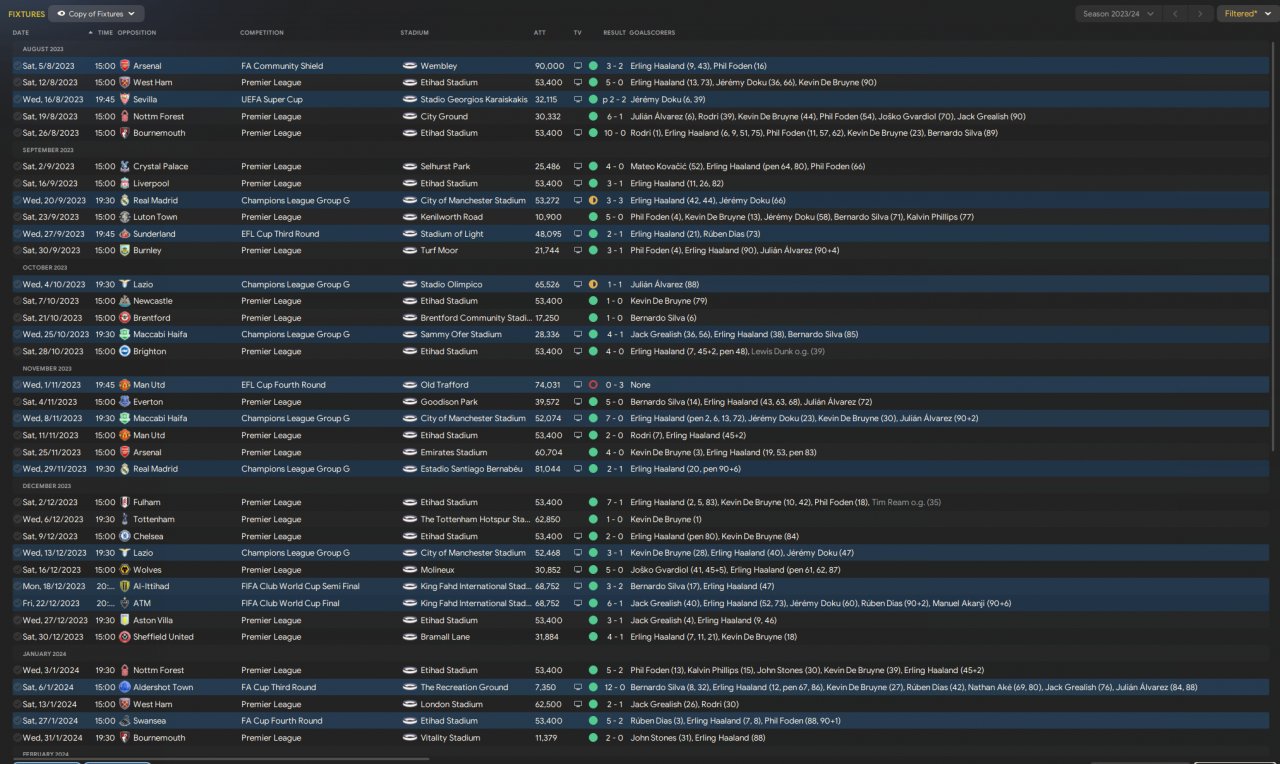The width and height of the screenshot is (1280, 764).
Task: Sort by the Competition column header
Action: click(x=262, y=33)
